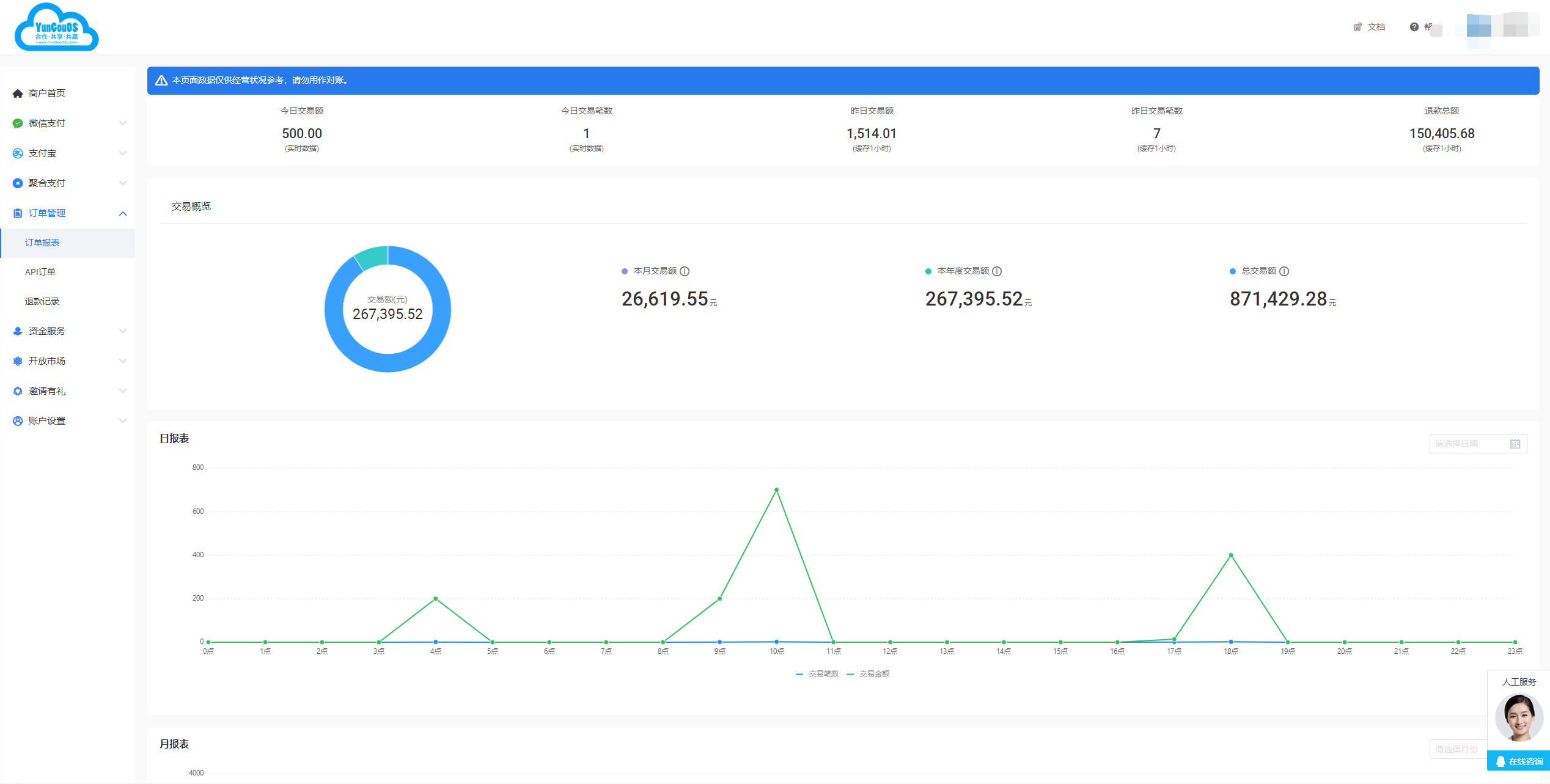Click the blurred user avatar in header
The width and height of the screenshot is (1550, 784).
[1478, 27]
